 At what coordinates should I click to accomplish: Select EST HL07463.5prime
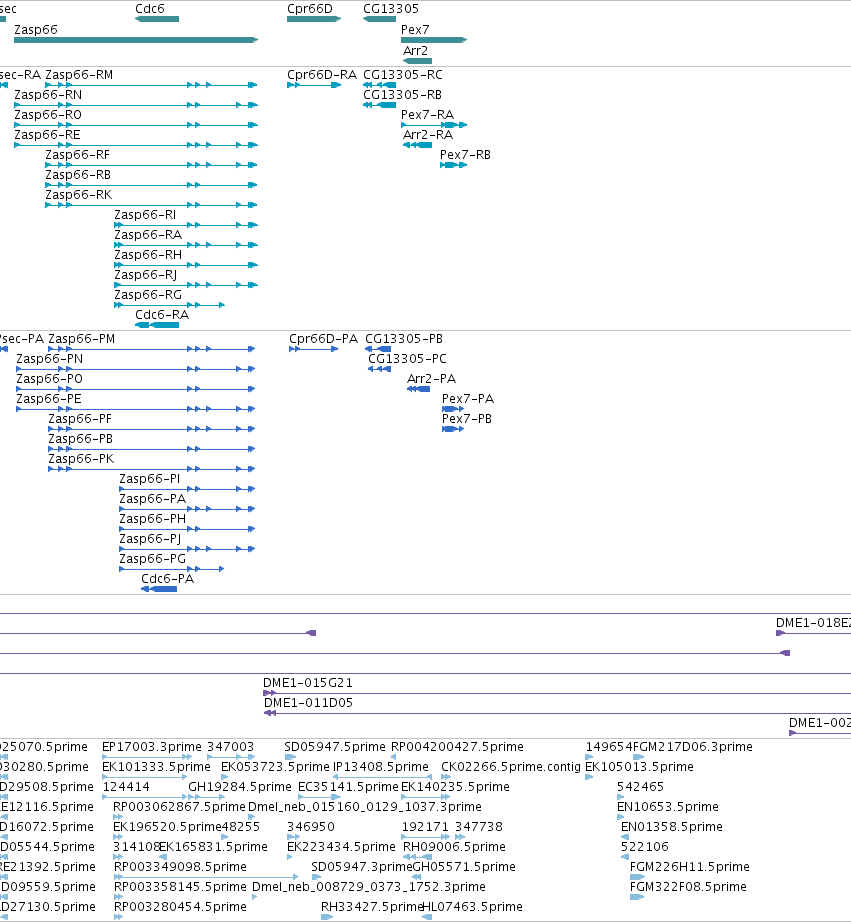pos(427,917)
